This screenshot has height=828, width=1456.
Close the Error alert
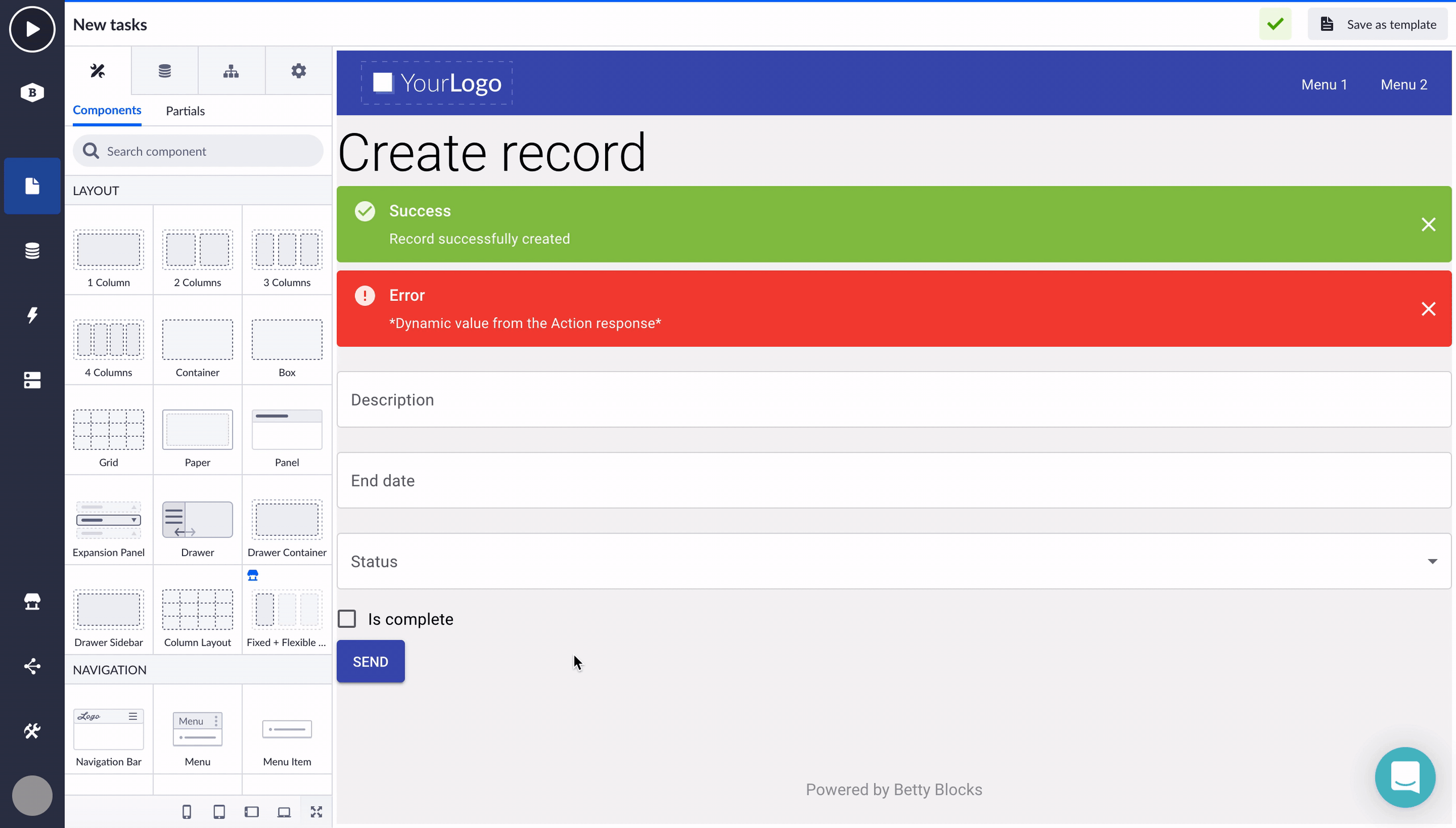coord(1428,309)
